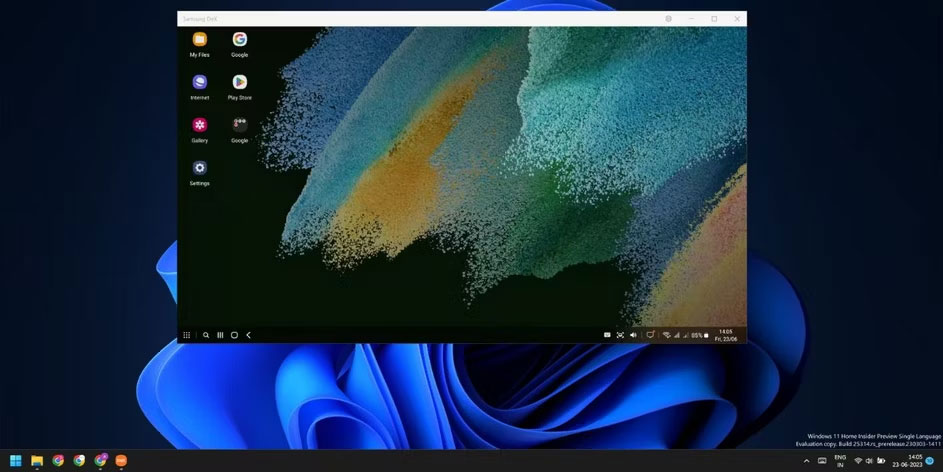Open the Gallery app
Screen dimensions: 943x472
pos(200,124)
